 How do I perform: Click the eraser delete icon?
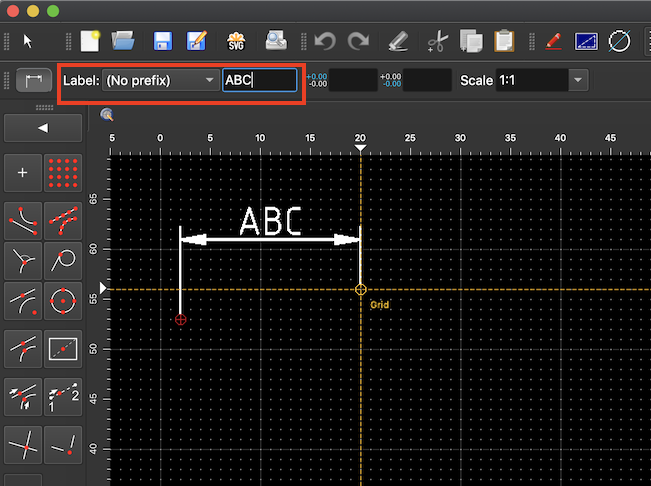tap(399, 41)
